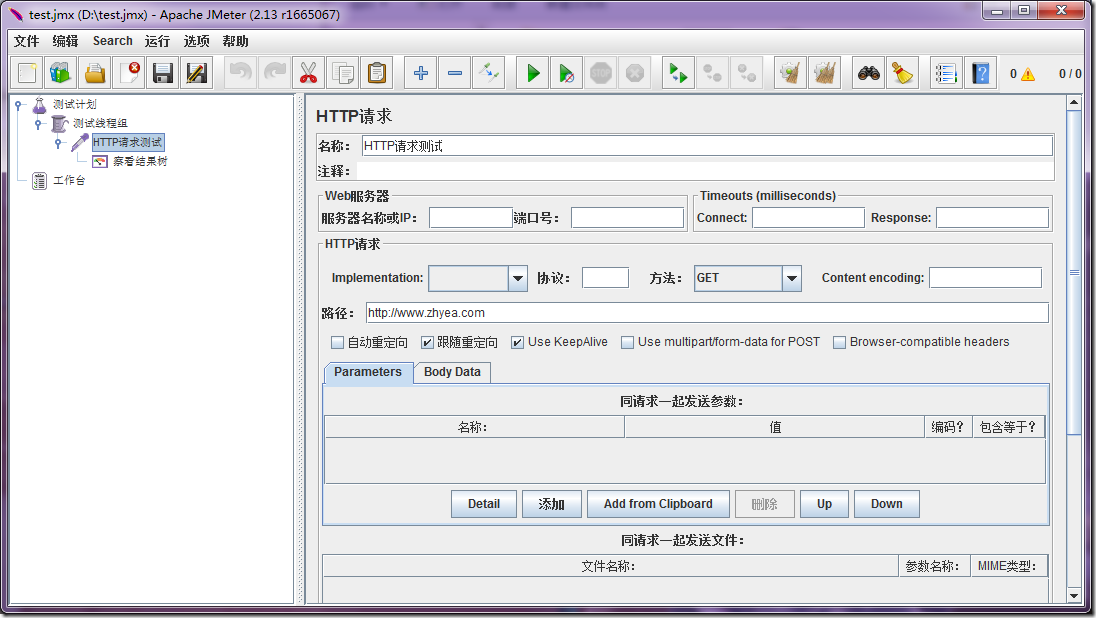This screenshot has height=618, width=1096.
Task: Enable the 自动重定向 checkbox
Action: pyautogui.click(x=338, y=343)
